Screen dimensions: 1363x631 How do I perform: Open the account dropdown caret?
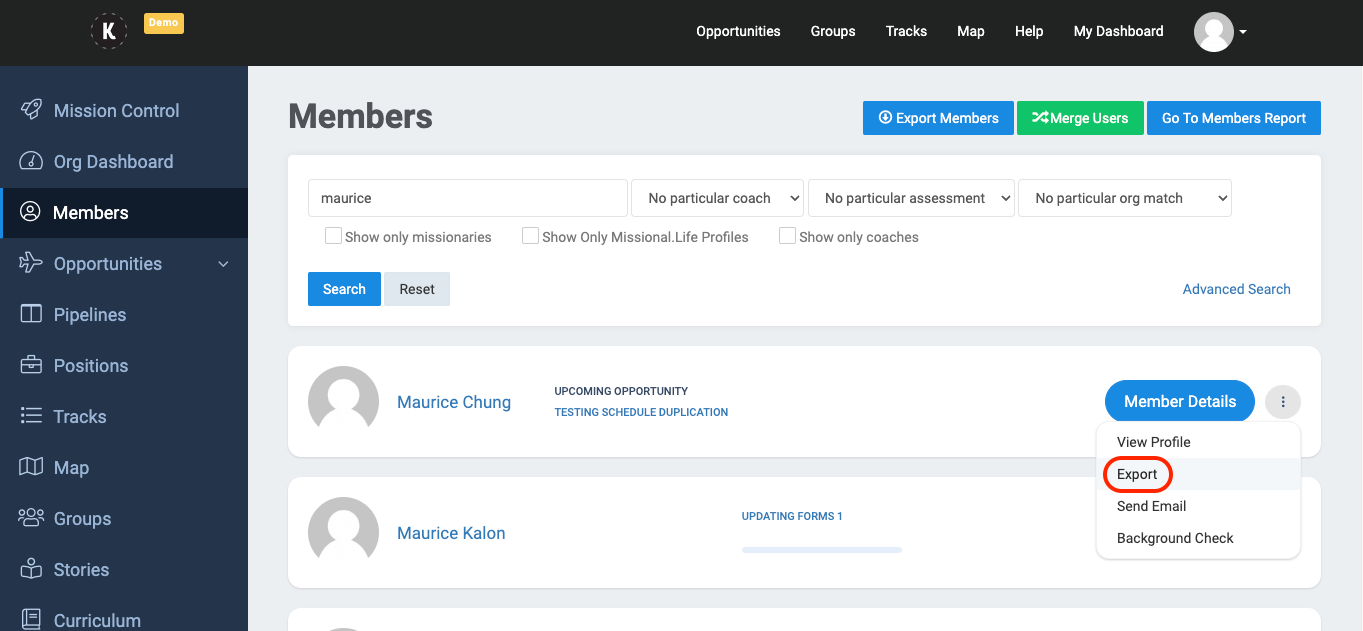(x=1243, y=32)
